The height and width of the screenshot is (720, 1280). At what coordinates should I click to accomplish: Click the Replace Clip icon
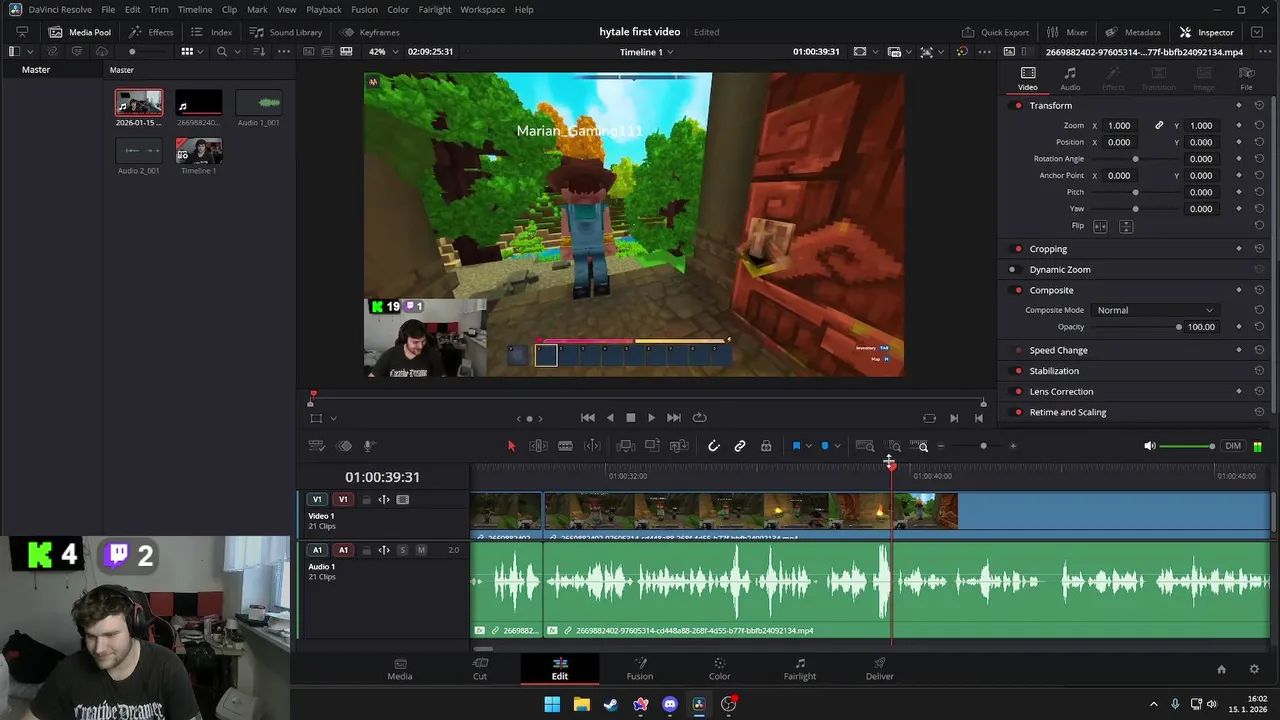pyautogui.click(x=679, y=446)
